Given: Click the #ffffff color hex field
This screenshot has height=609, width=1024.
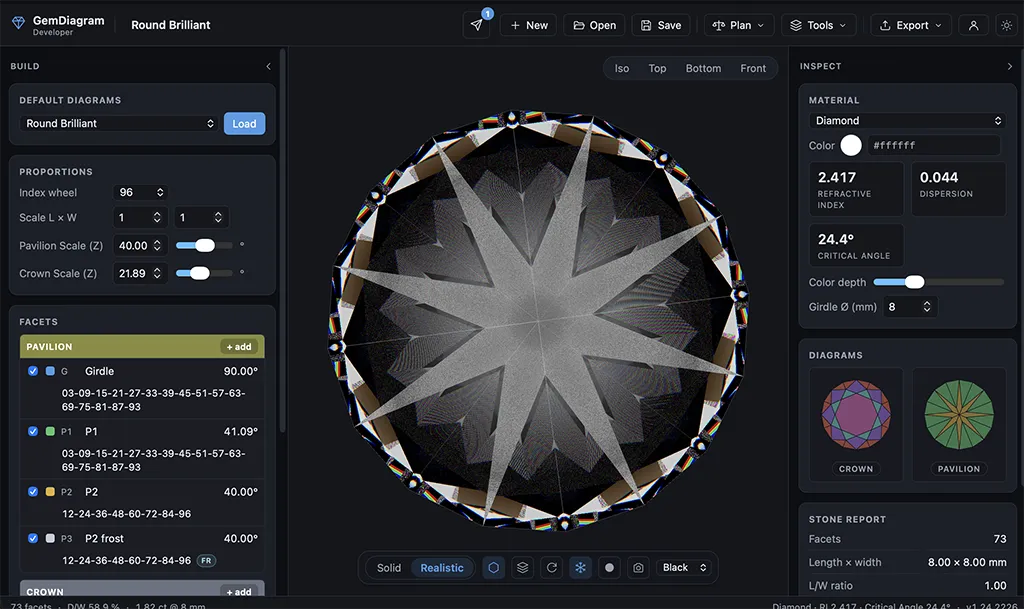Looking at the screenshot, I should pyautogui.click(x=934, y=145).
